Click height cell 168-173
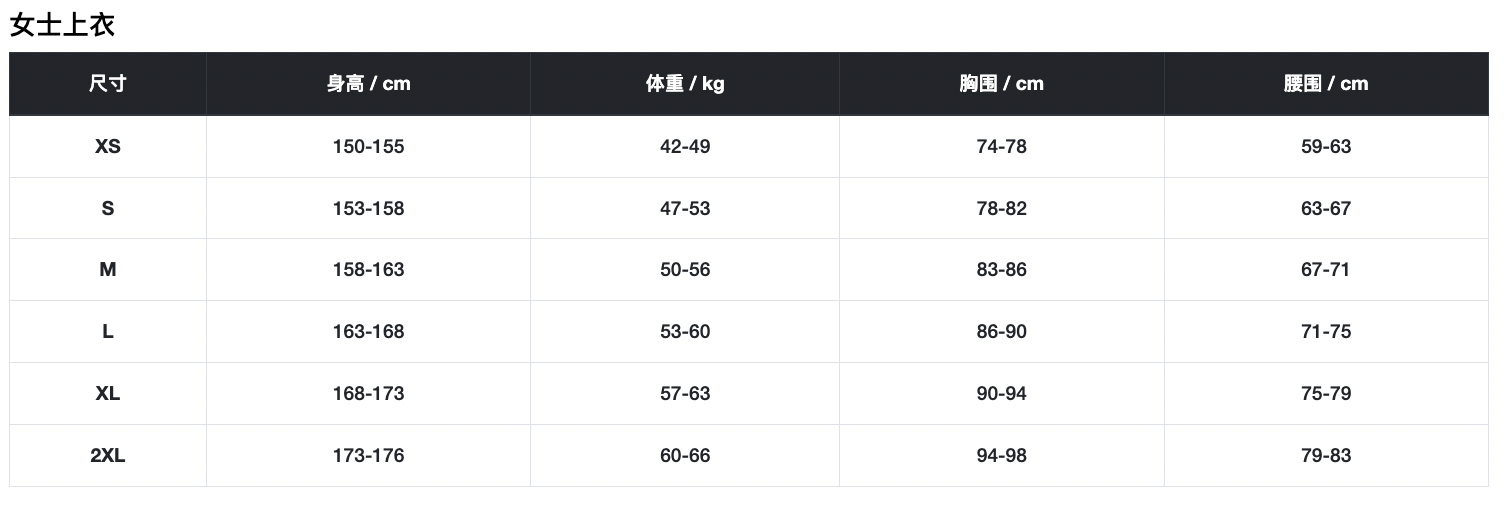1508x512 pixels. pyautogui.click(x=368, y=394)
